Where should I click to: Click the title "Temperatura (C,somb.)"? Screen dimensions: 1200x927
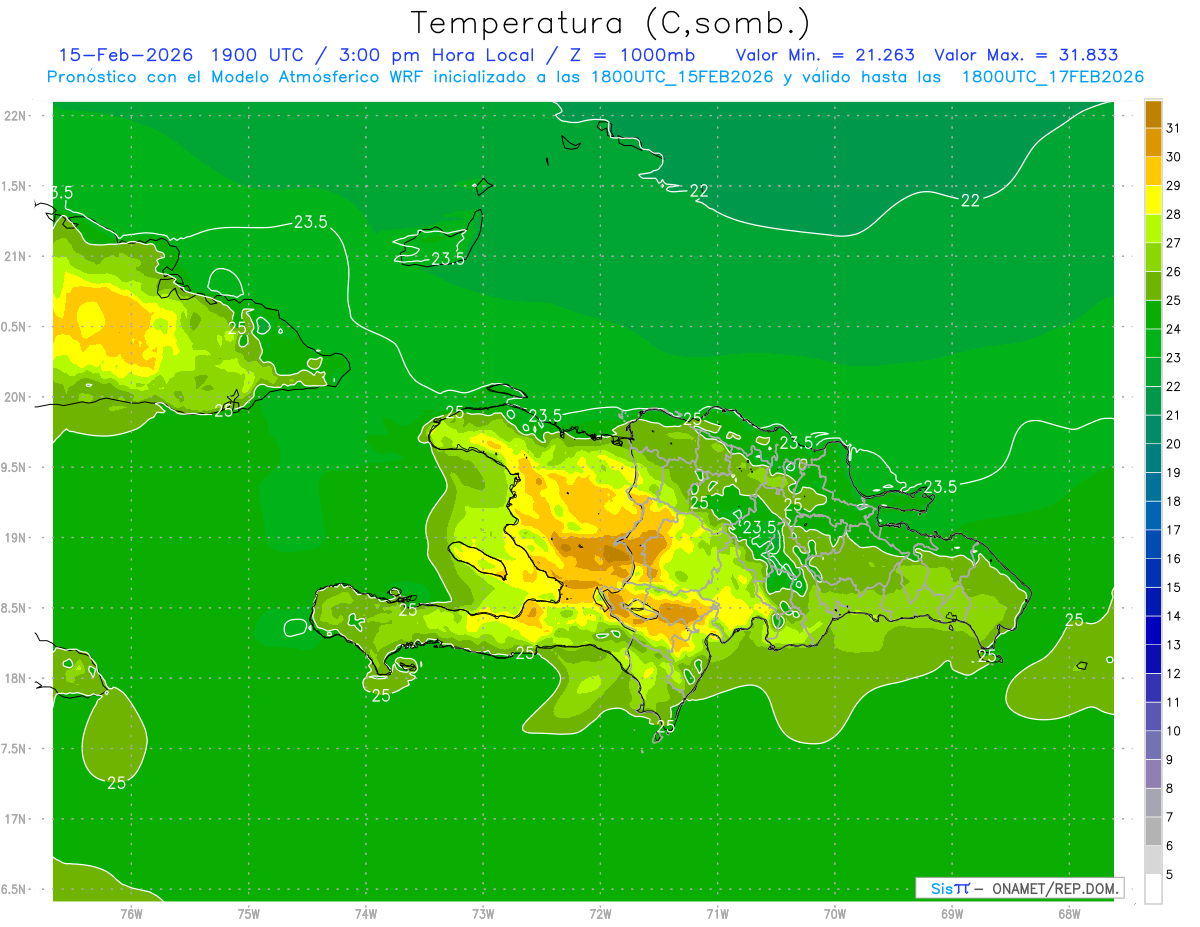pyautogui.click(x=611, y=22)
